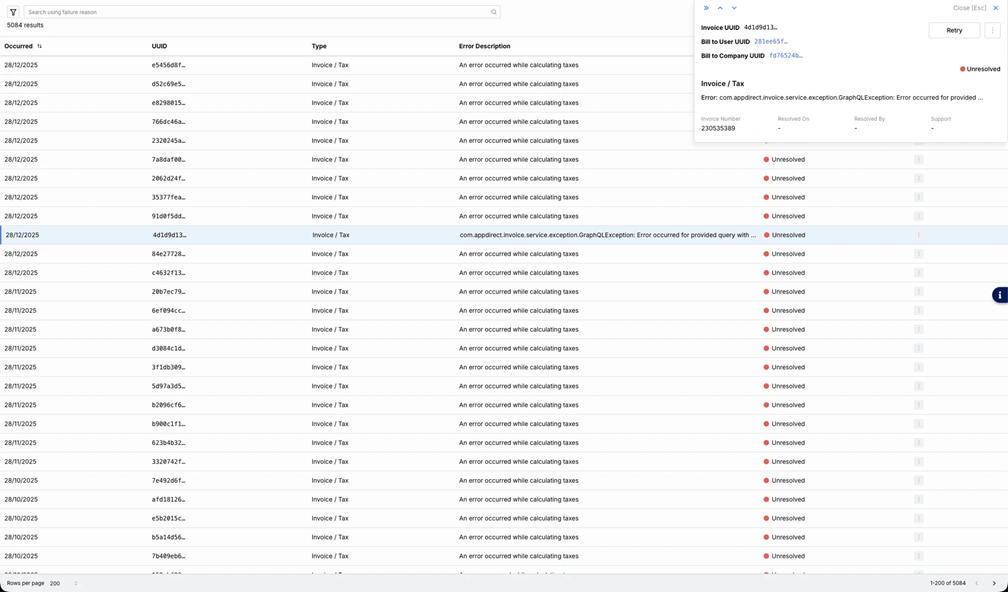This screenshot has height=592, width=1008.
Task: Click the search magnifier icon
Action: pos(493,12)
